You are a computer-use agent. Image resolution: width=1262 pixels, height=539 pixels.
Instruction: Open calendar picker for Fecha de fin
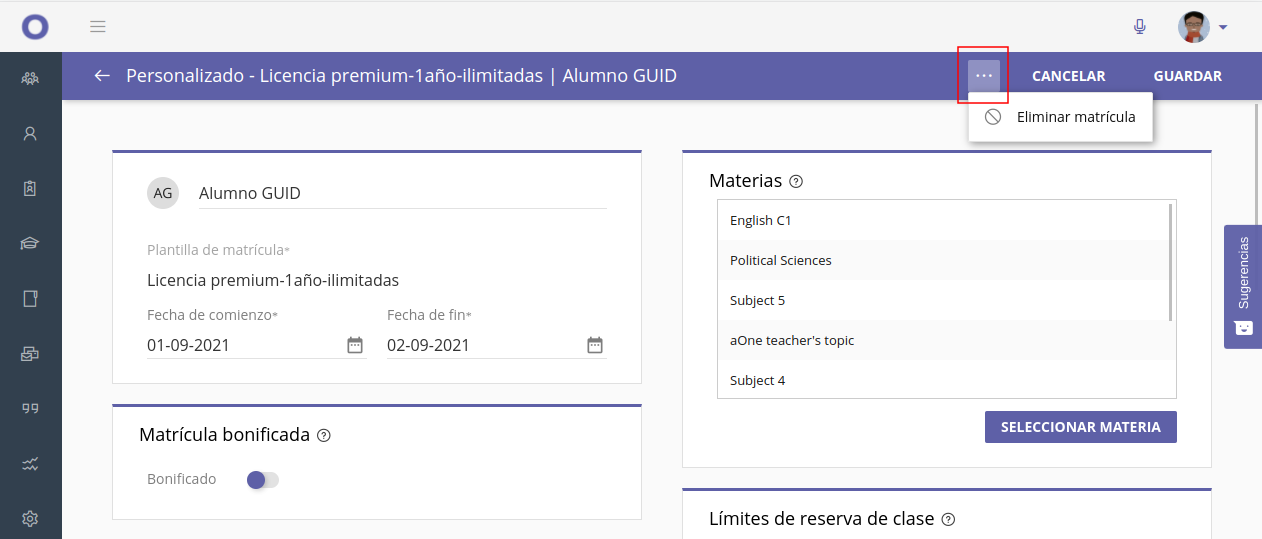click(x=595, y=345)
